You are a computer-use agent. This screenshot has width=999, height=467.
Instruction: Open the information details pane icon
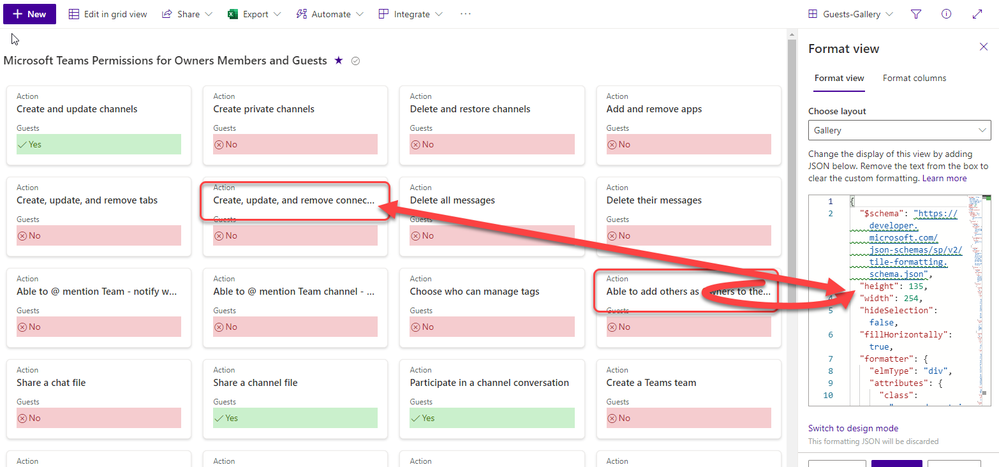coord(946,14)
